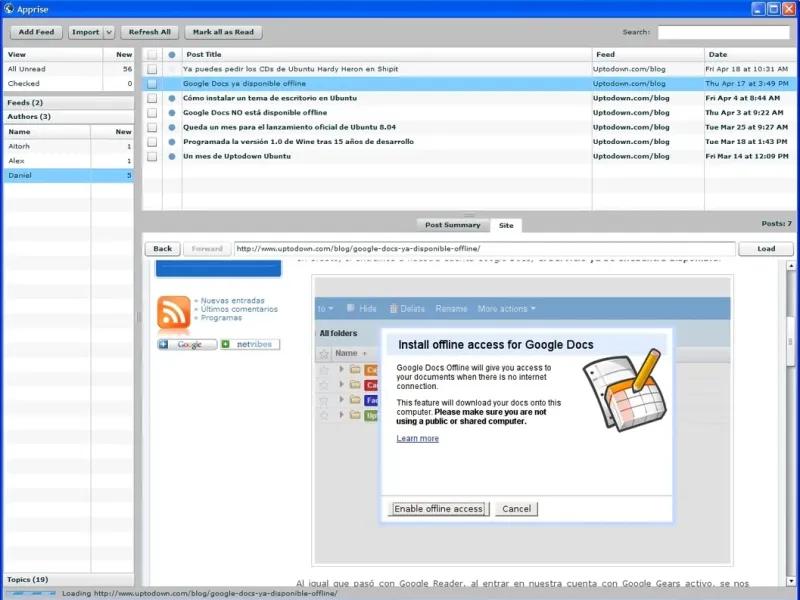
Task: Click the Add to Google button
Action: pos(187,344)
